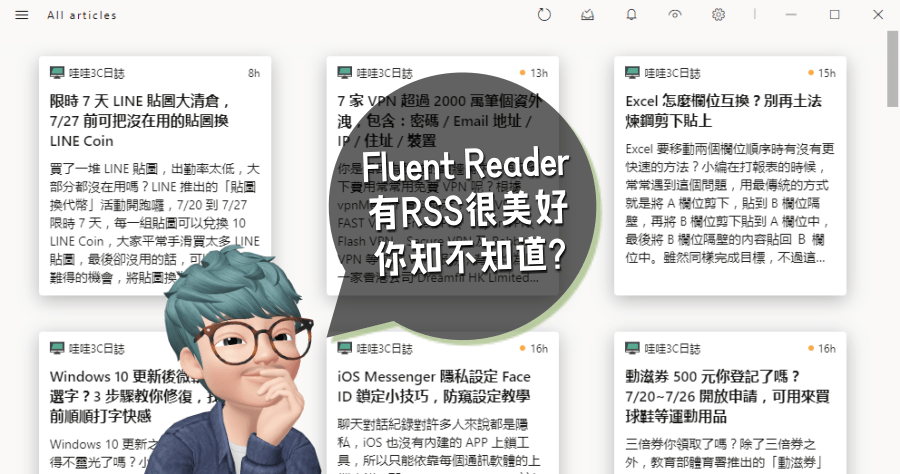Click the All articles title
Screen dimensions: 900x474
pyautogui.click(x=82, y=15)
